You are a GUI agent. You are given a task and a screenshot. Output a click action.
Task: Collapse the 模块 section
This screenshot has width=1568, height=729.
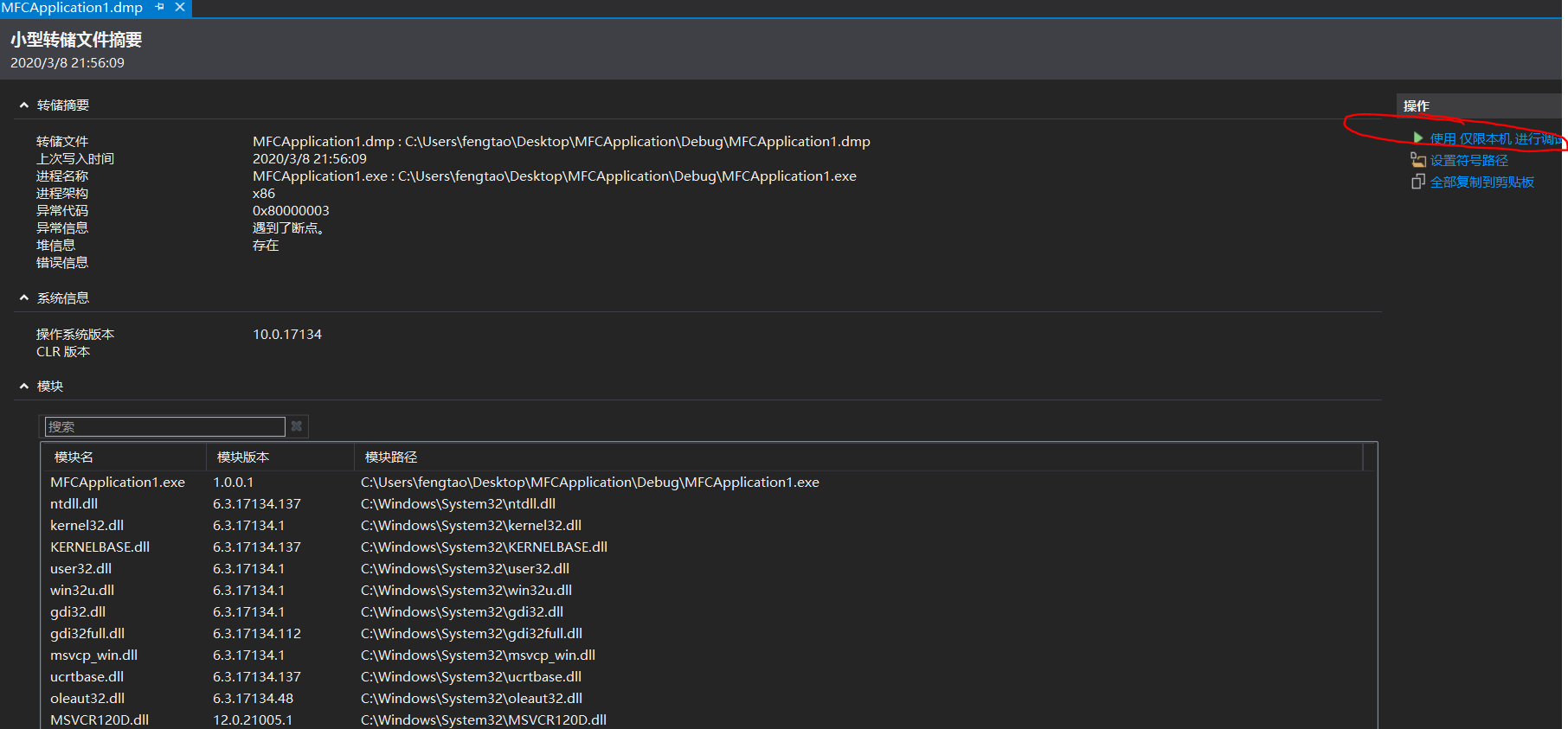click(24, 387)
